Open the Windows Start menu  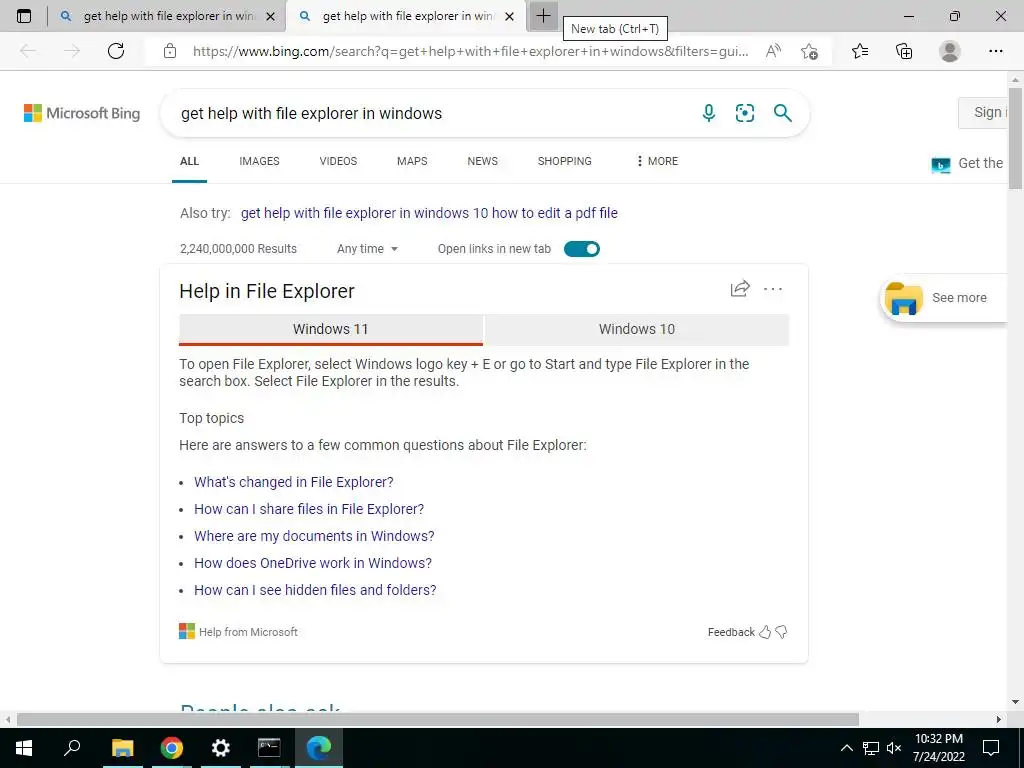tap(24, 747)
